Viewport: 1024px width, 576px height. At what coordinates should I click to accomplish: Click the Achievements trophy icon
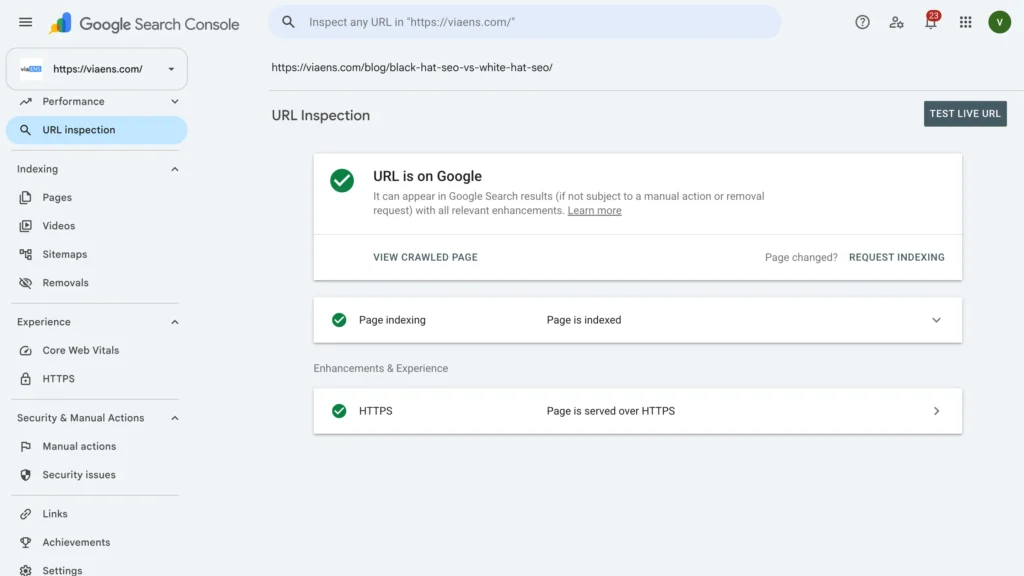tap(25, 542)
